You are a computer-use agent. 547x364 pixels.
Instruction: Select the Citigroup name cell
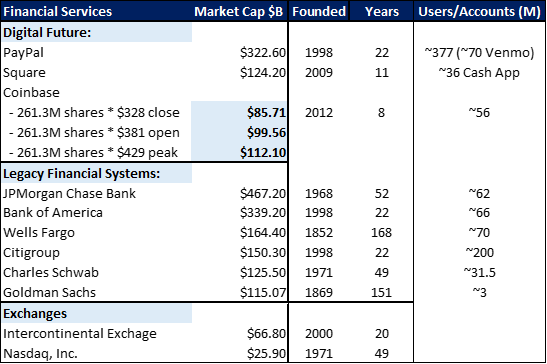[x=31, y=252]
